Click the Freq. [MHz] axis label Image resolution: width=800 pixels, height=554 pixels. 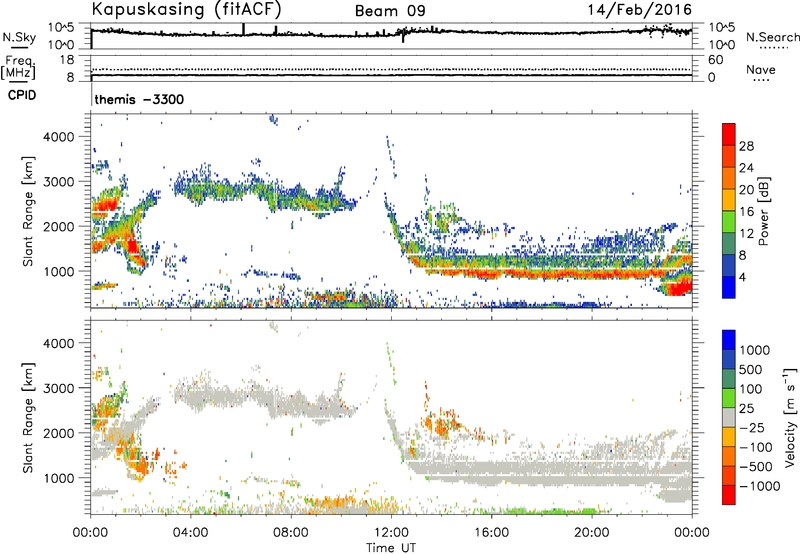(x=18, y=67)
